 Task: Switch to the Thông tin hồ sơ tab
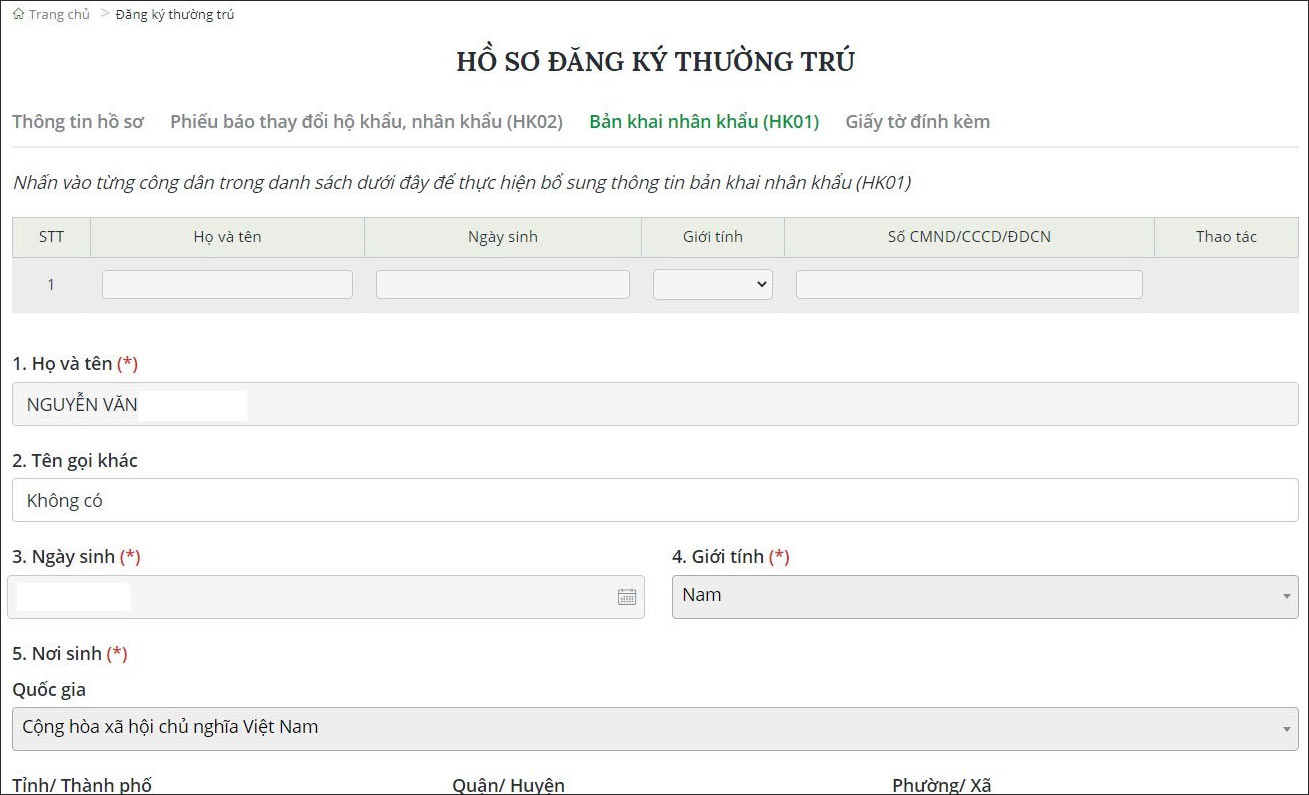pos(78,121)
